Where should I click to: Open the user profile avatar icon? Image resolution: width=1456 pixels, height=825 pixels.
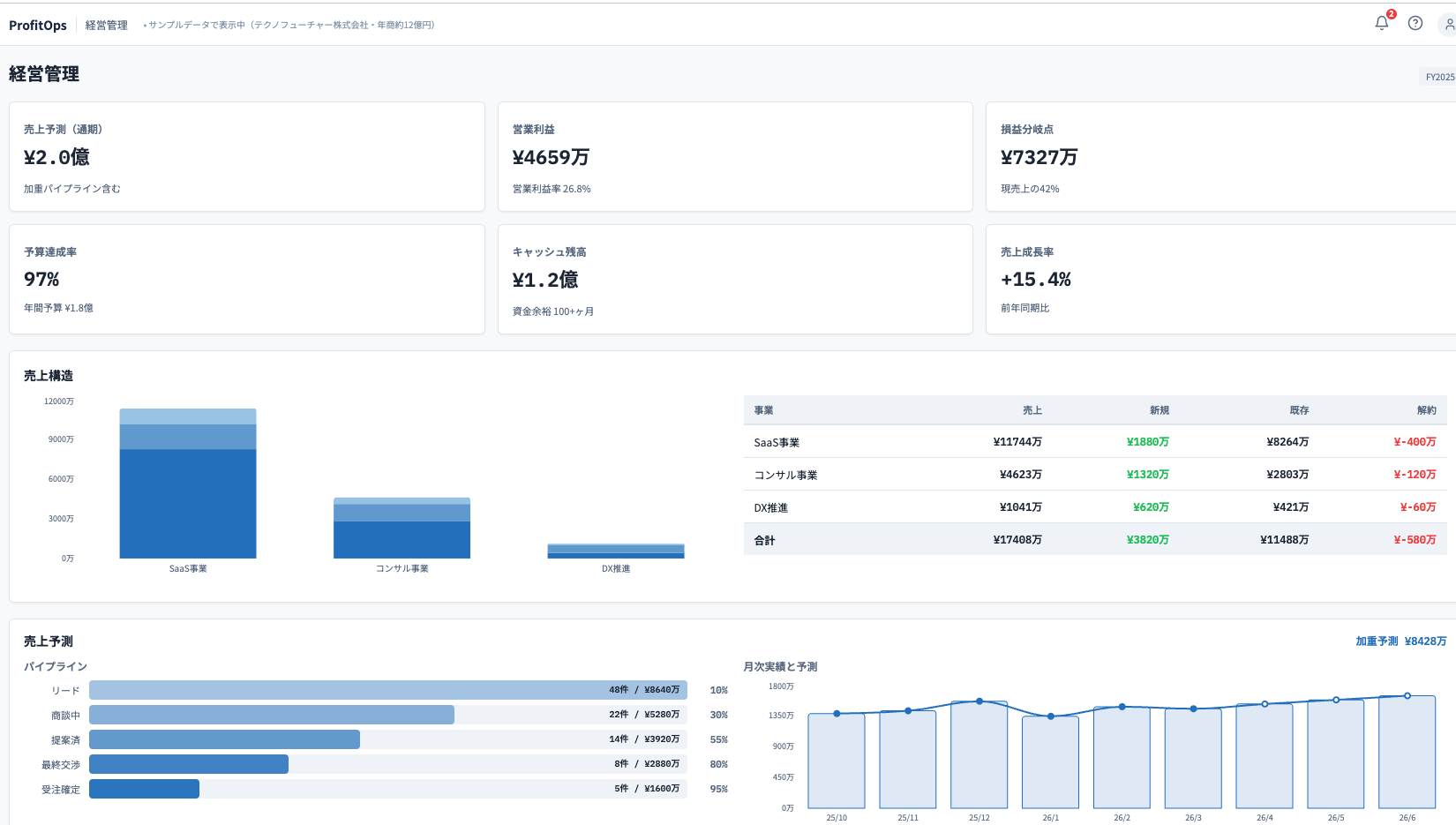click(x=1448, y=24)
